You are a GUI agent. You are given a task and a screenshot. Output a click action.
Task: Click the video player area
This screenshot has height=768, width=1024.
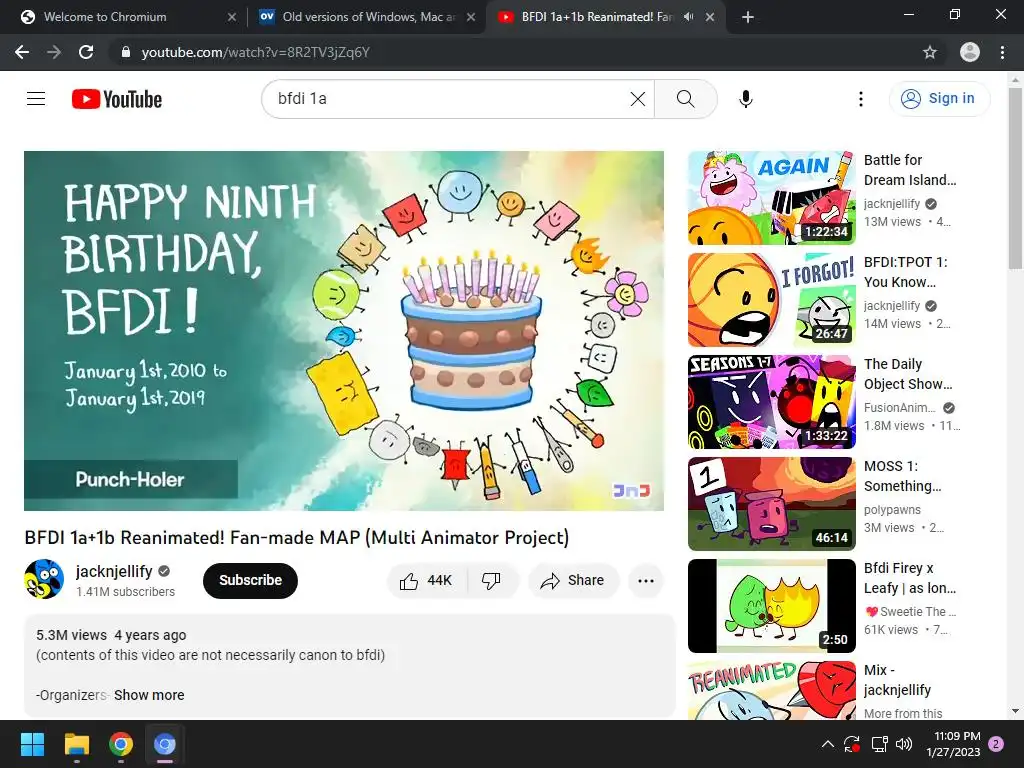(344, 330)
